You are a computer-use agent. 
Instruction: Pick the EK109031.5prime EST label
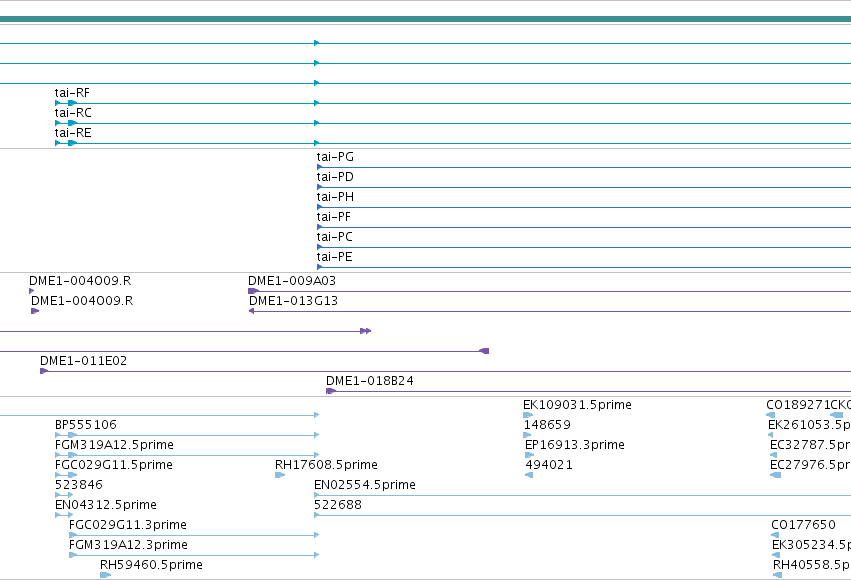(577, 405)
